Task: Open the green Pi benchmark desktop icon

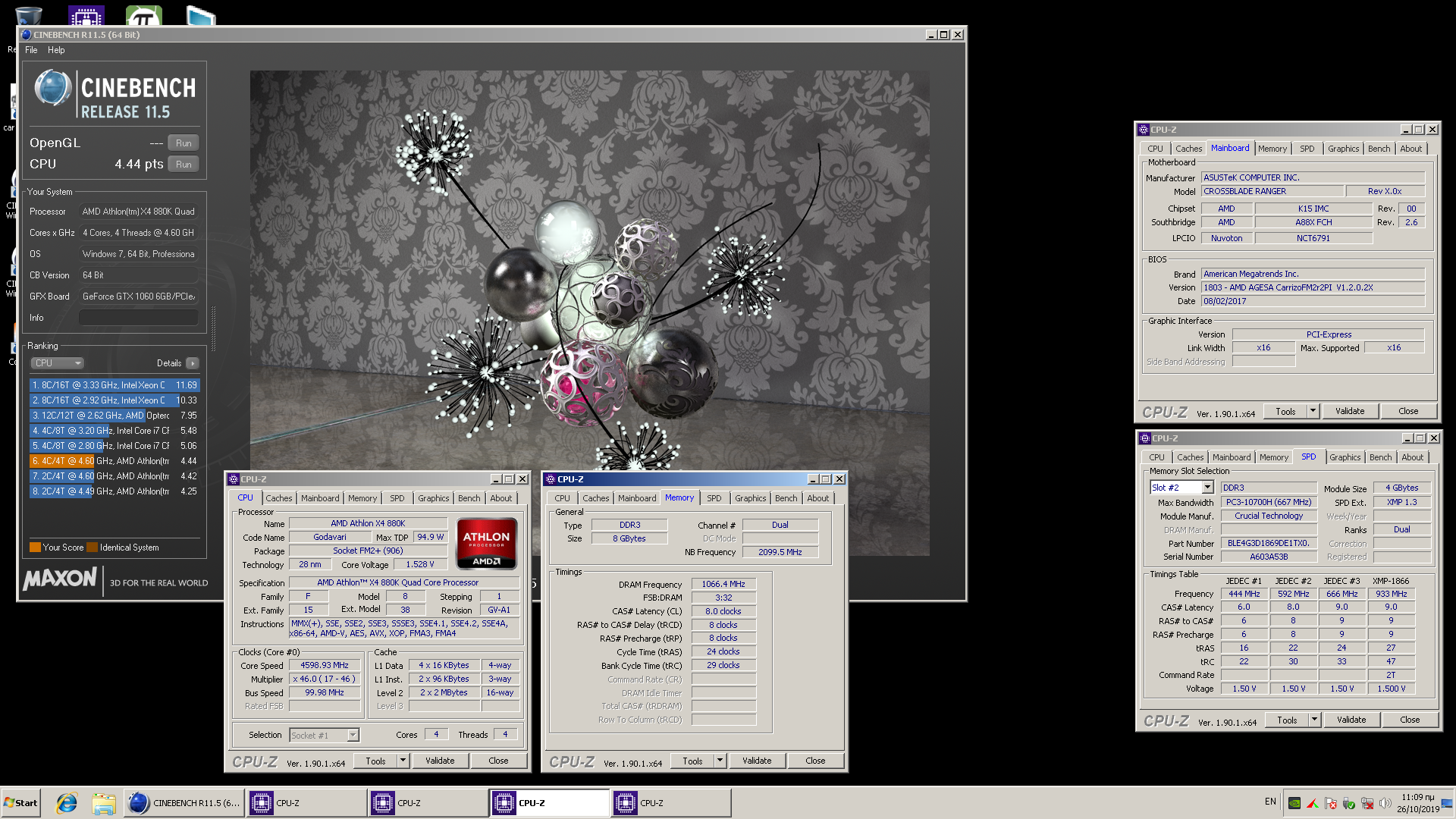Action: tap(143, 15)
